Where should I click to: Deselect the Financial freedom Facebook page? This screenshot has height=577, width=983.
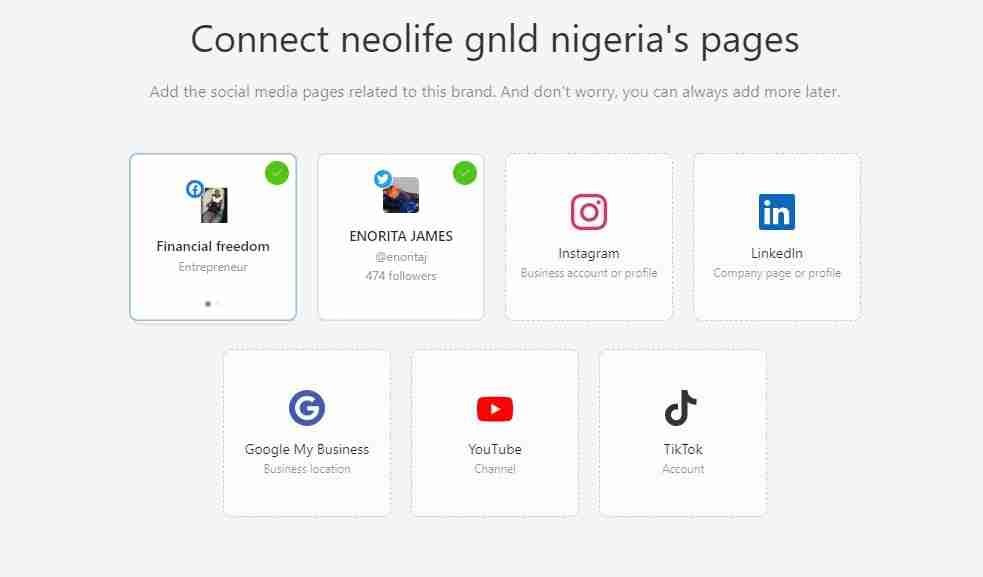click(213, 237)
